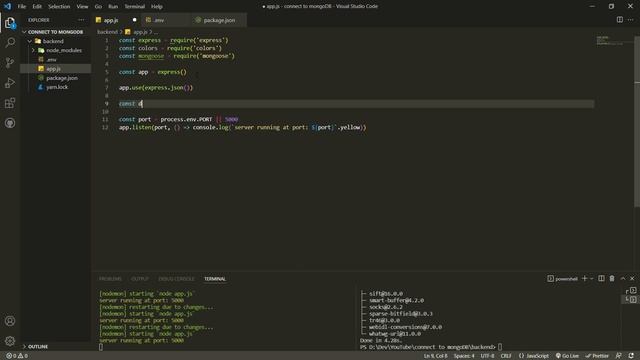Open the Help menu
Screen dimensions: 640x360
click(157, 6)
